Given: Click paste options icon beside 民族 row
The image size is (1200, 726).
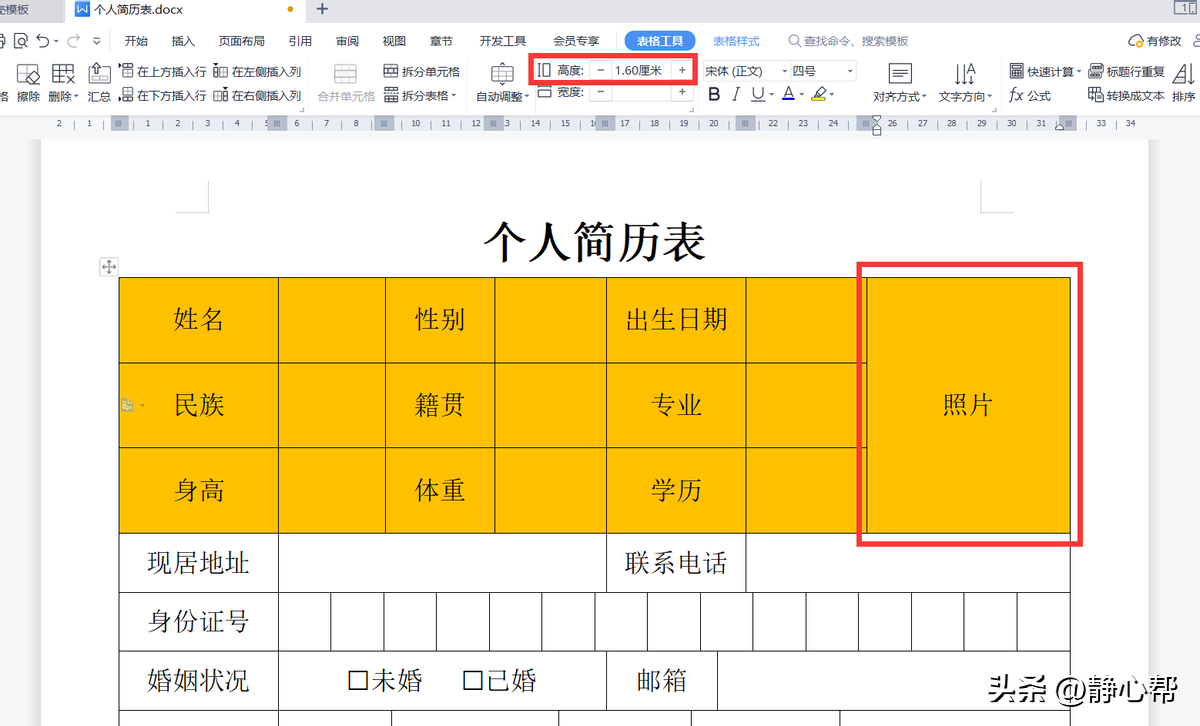Looking at the screenshot, I should pyautogui.click(x=128, y=405).
